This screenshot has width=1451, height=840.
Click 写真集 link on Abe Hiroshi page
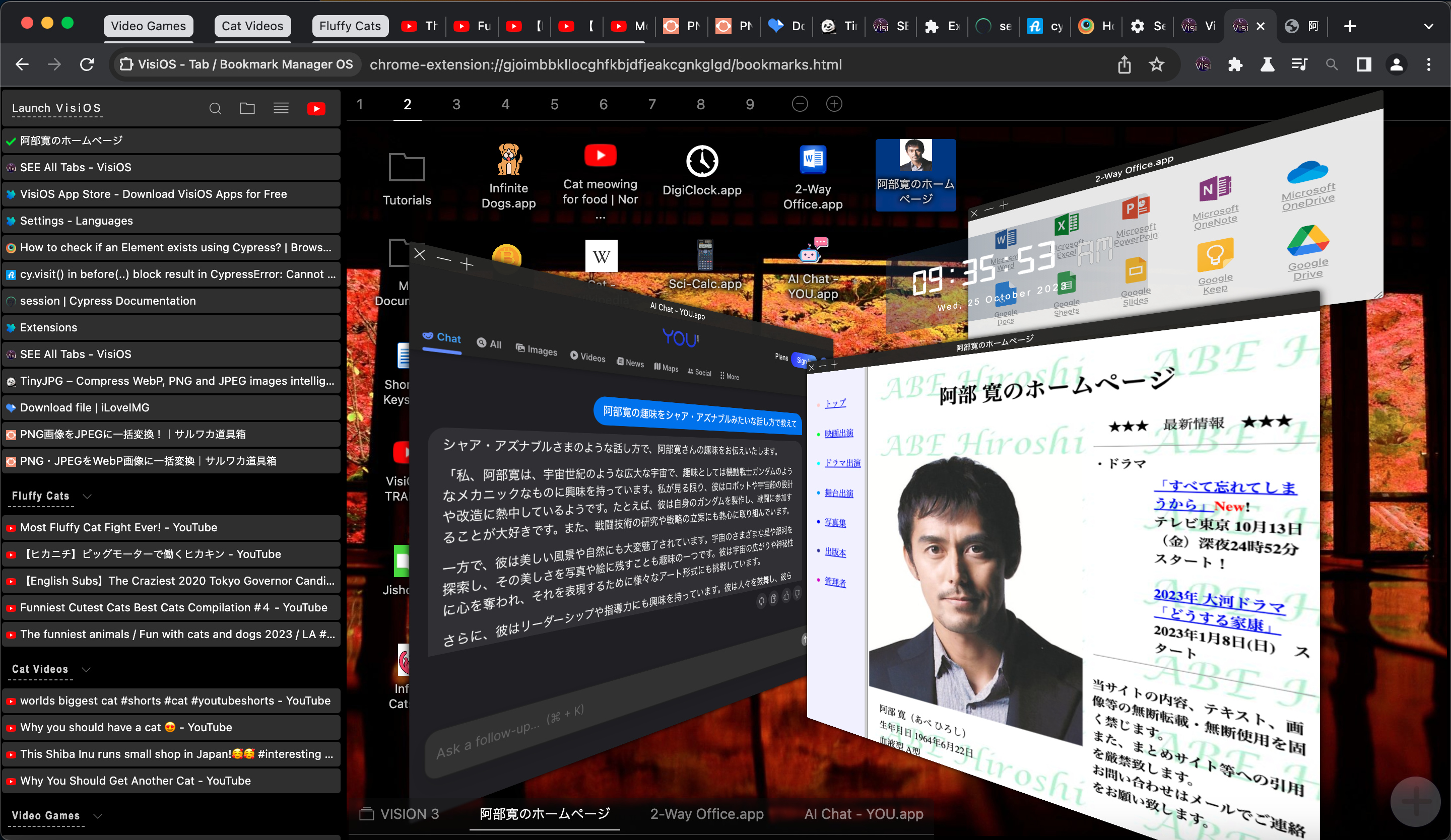[x=835, y=522]
